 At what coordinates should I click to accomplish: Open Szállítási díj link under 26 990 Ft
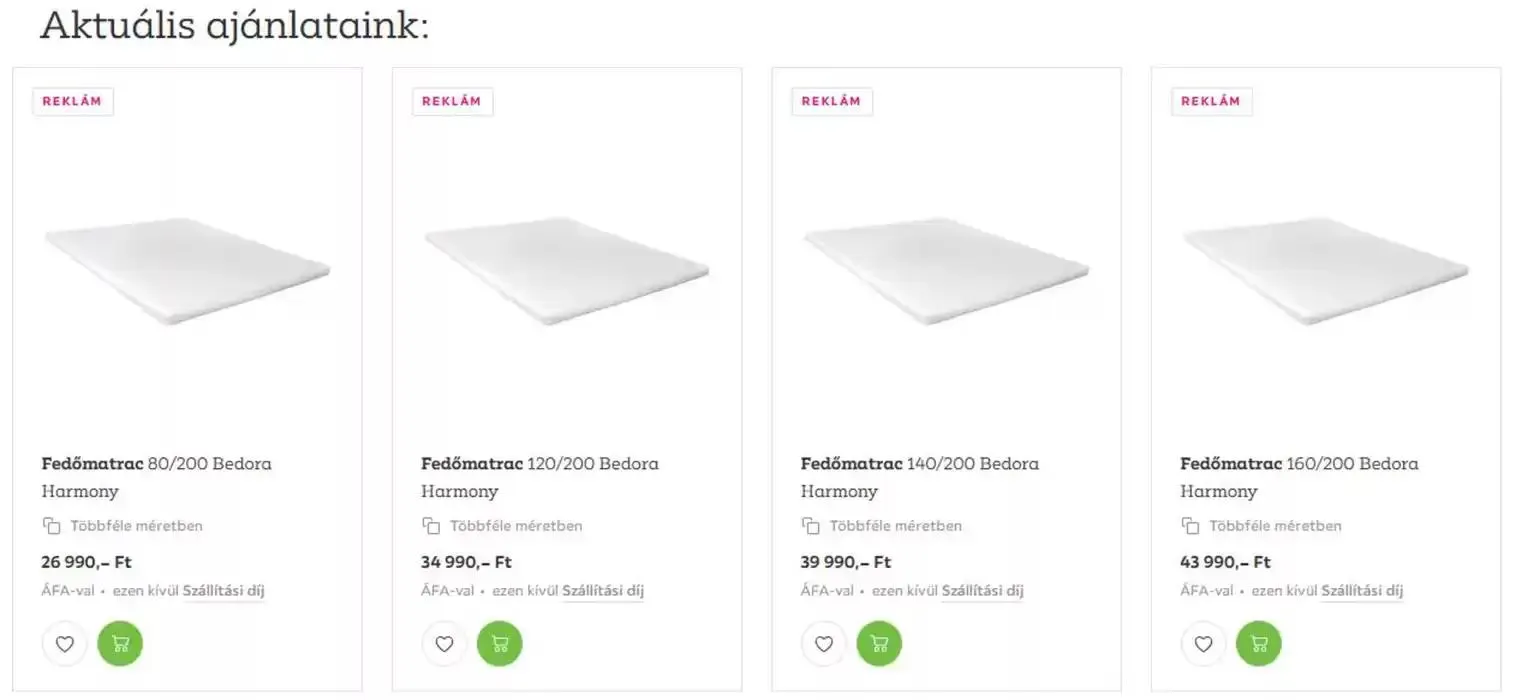[x=223, y=591]
